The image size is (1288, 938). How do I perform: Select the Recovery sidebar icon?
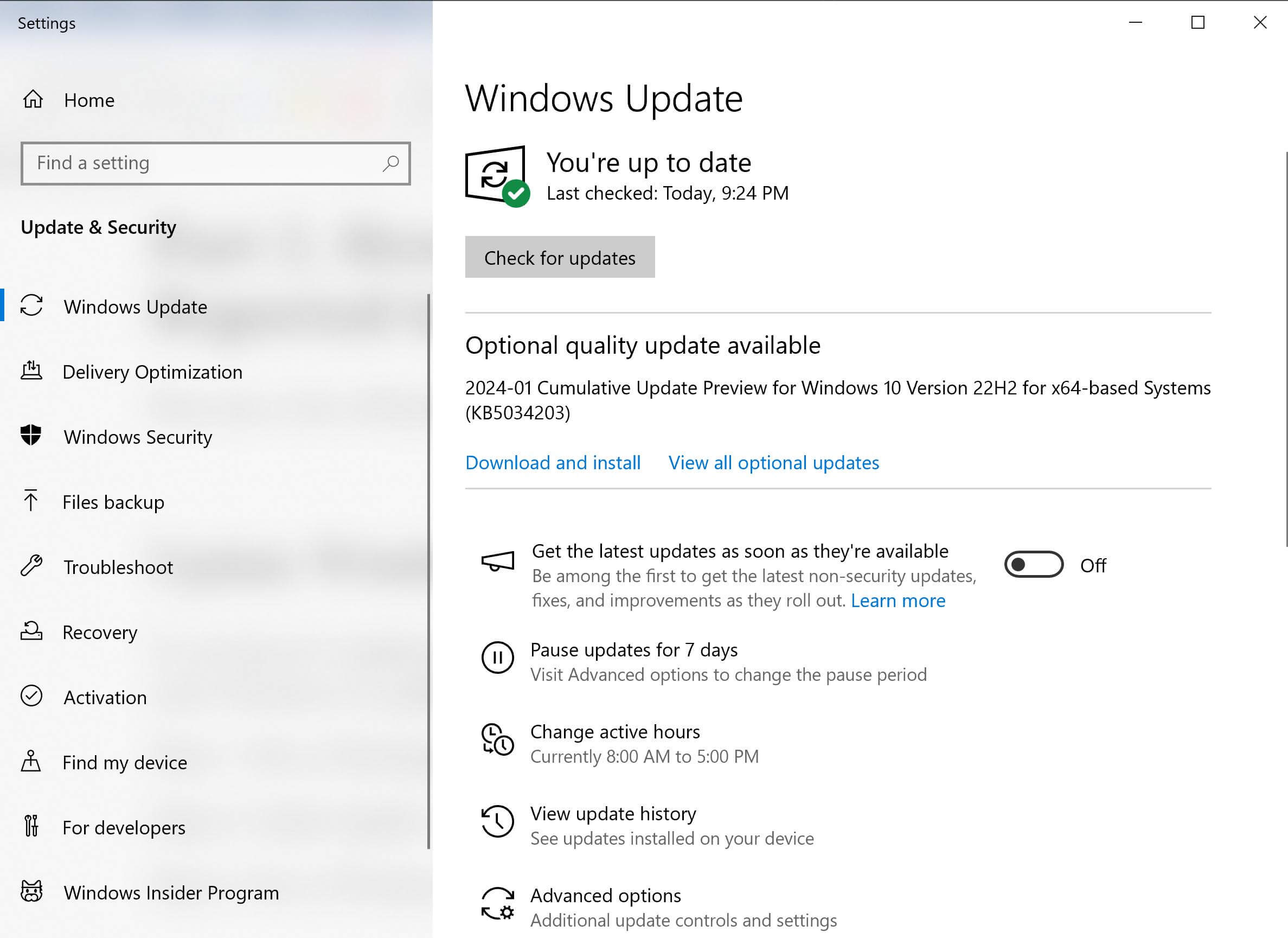pos(31,632)
